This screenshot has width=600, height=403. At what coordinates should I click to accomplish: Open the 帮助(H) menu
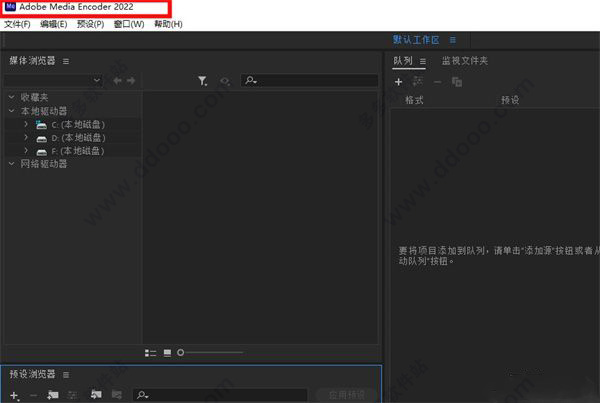point(168,24)
